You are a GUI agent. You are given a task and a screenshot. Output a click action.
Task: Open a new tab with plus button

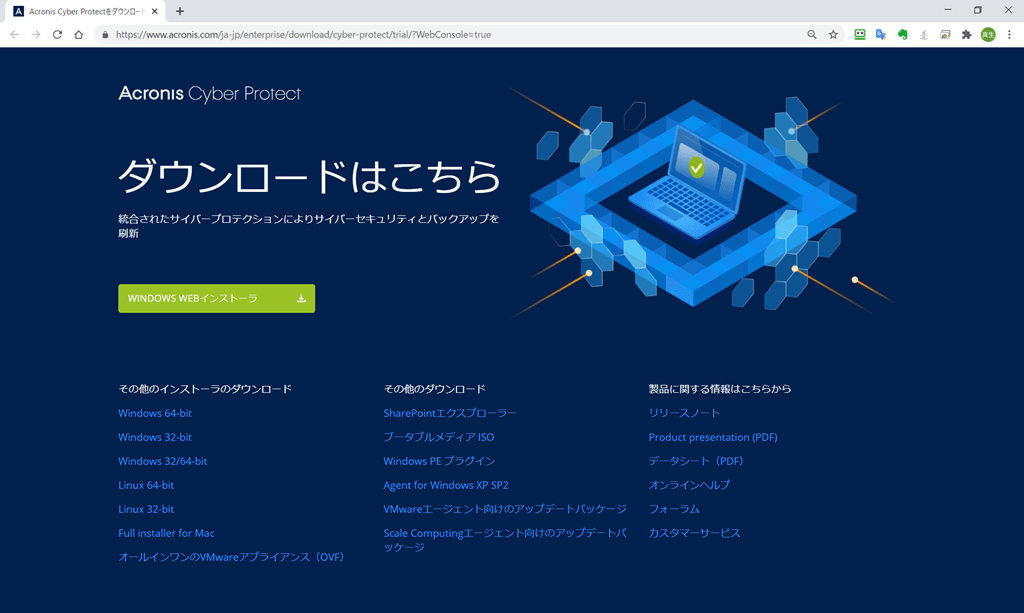(180, 11)
